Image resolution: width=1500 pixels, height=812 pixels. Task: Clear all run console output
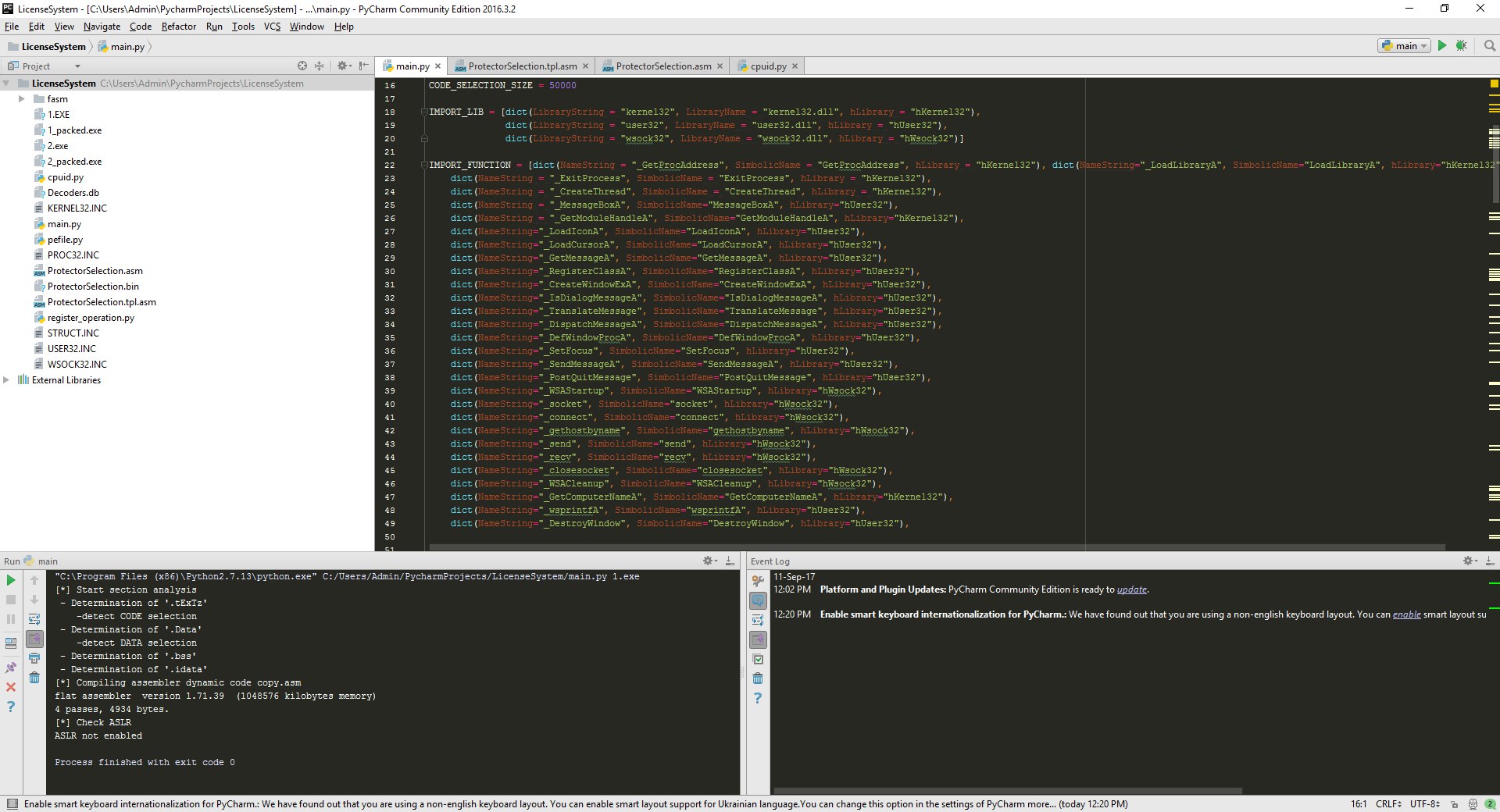point(34,678)
